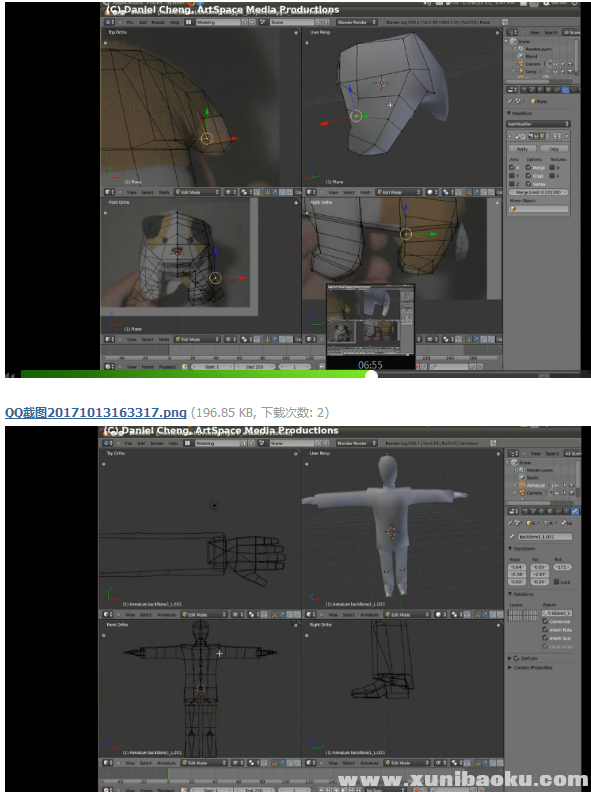The height and width of the screenshot is (792, 591).
Task: Open Playback menu in top screenshot timeline
Action: pyautogui.click(x=167, y=367)
